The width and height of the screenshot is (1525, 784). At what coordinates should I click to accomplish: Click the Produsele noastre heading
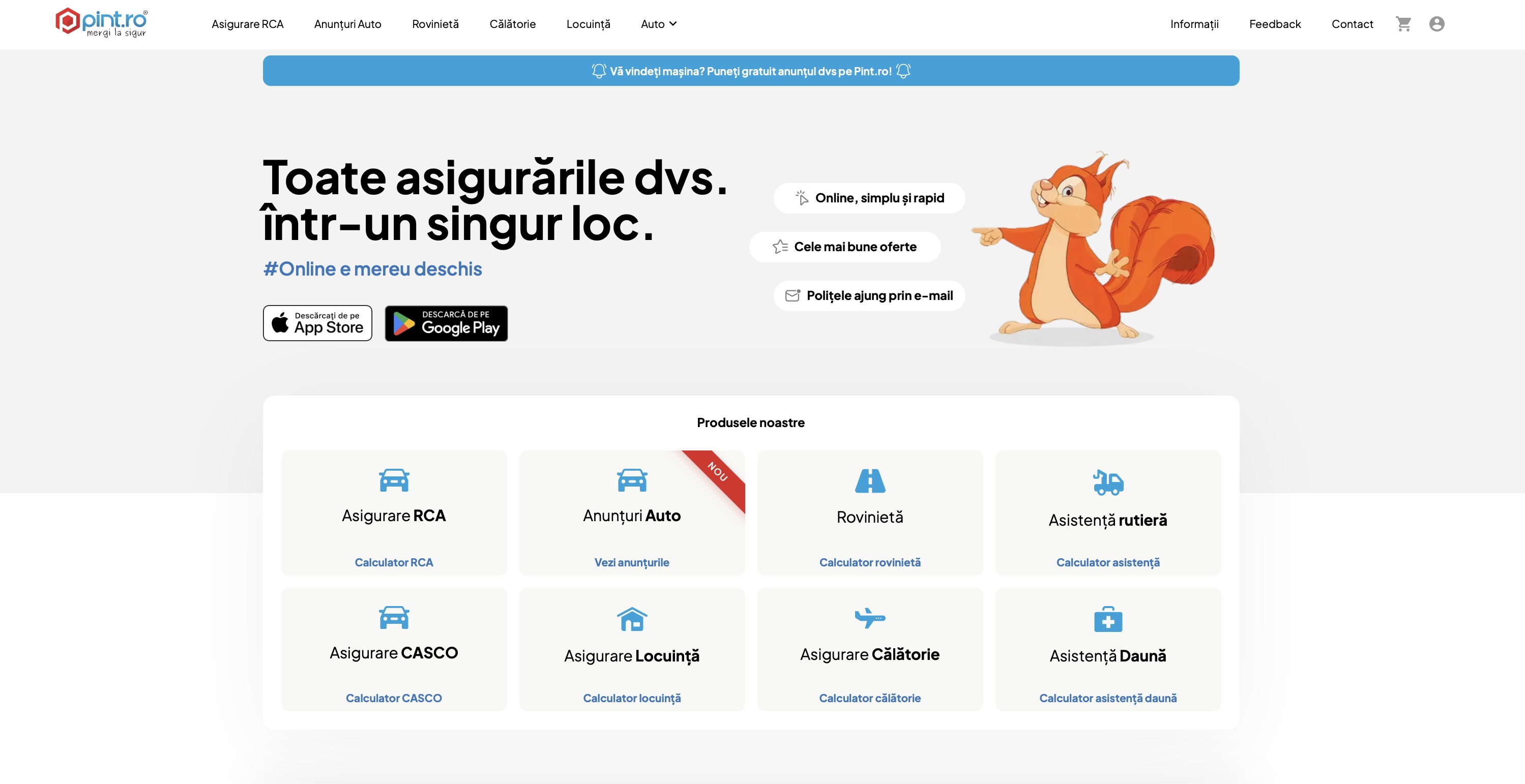click(751, 423)
